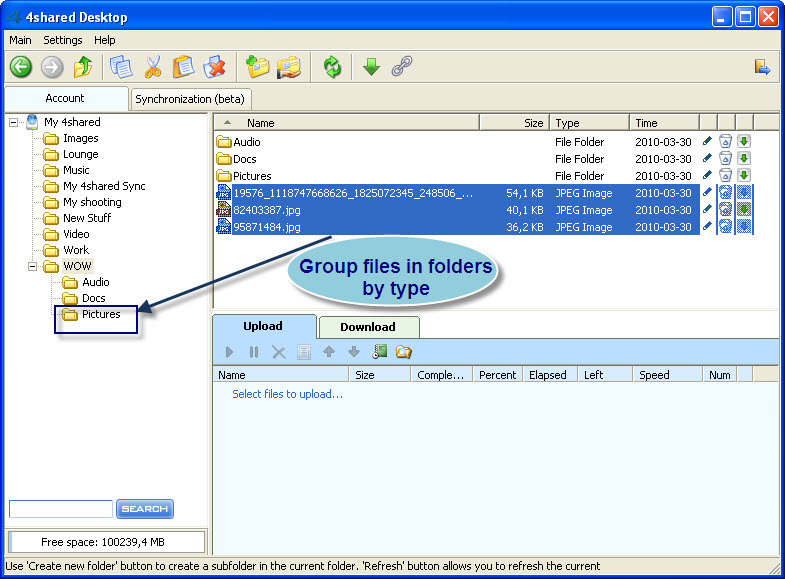Click the recycle bin icon in Audio row
This screenshot has width=785, height=579.
tap(726, 142)
